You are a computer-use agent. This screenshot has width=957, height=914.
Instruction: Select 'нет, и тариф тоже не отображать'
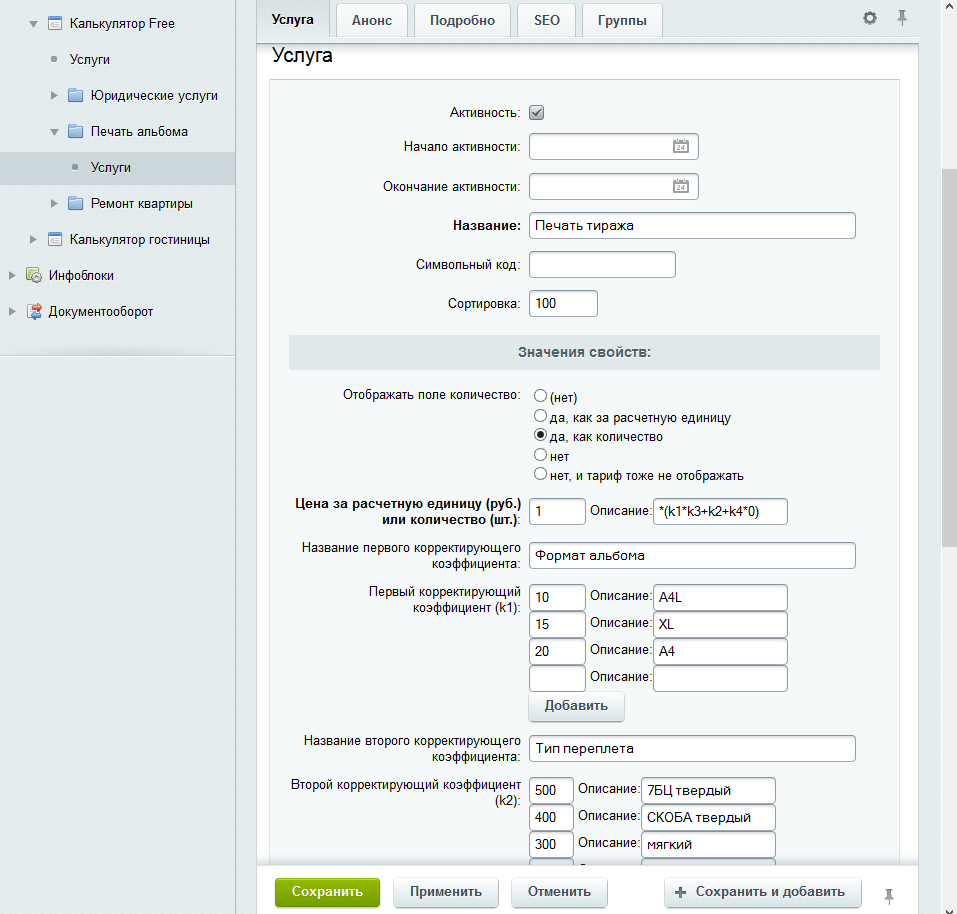click(540, 473)
